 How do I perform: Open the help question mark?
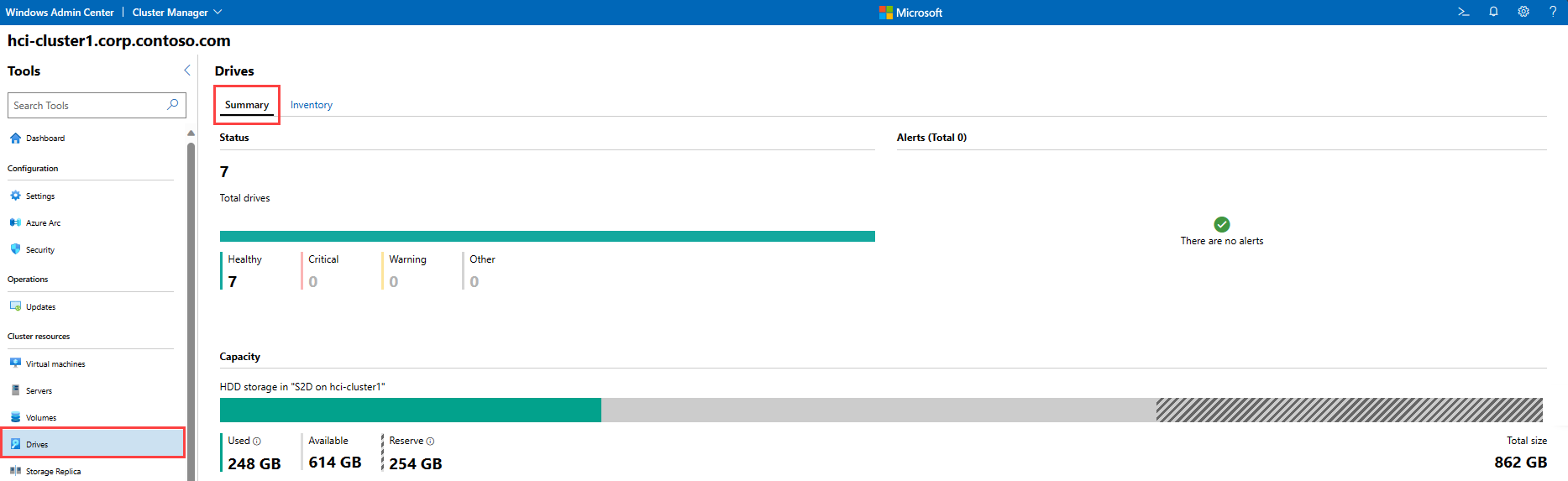[x=1553, y=12]
